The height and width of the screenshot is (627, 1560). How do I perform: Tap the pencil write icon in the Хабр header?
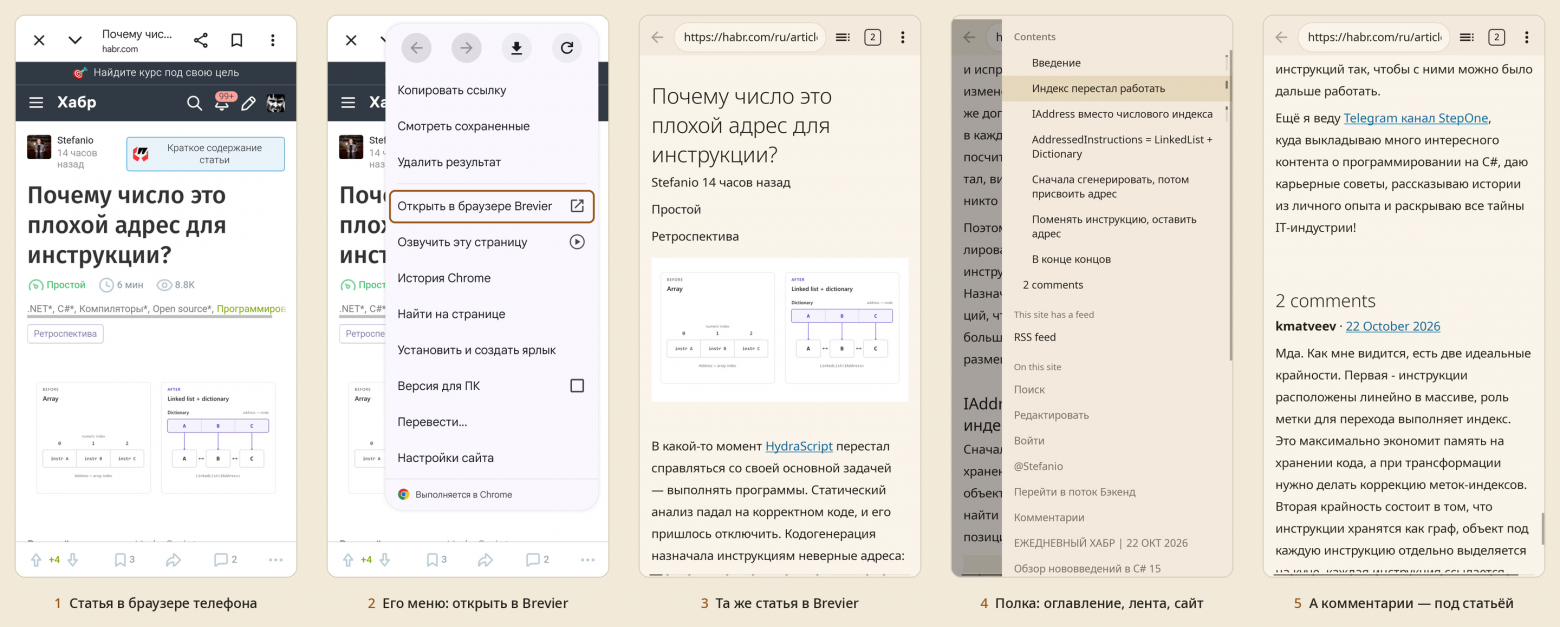point(249,102)
